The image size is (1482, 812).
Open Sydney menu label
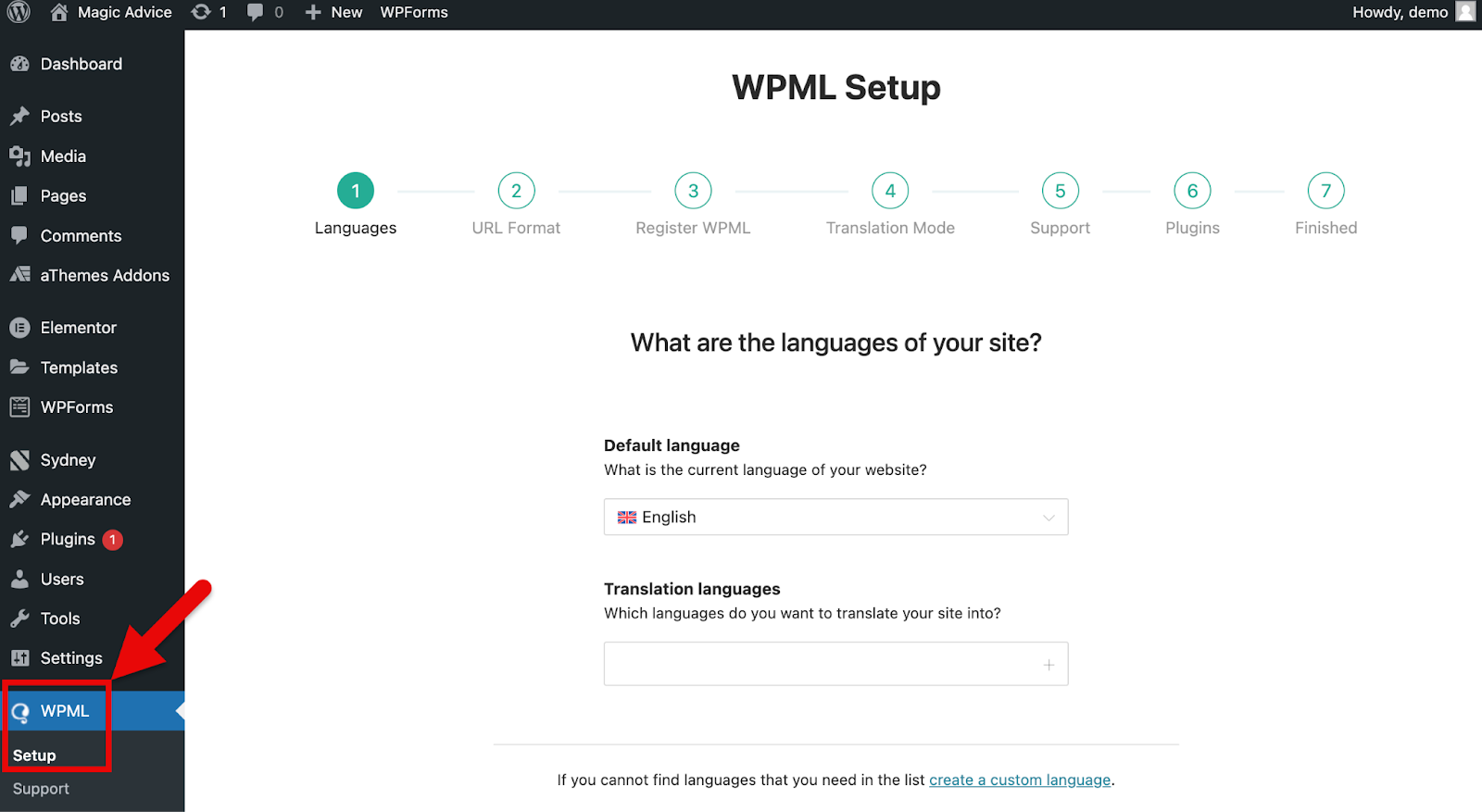[x=68, y=460]
